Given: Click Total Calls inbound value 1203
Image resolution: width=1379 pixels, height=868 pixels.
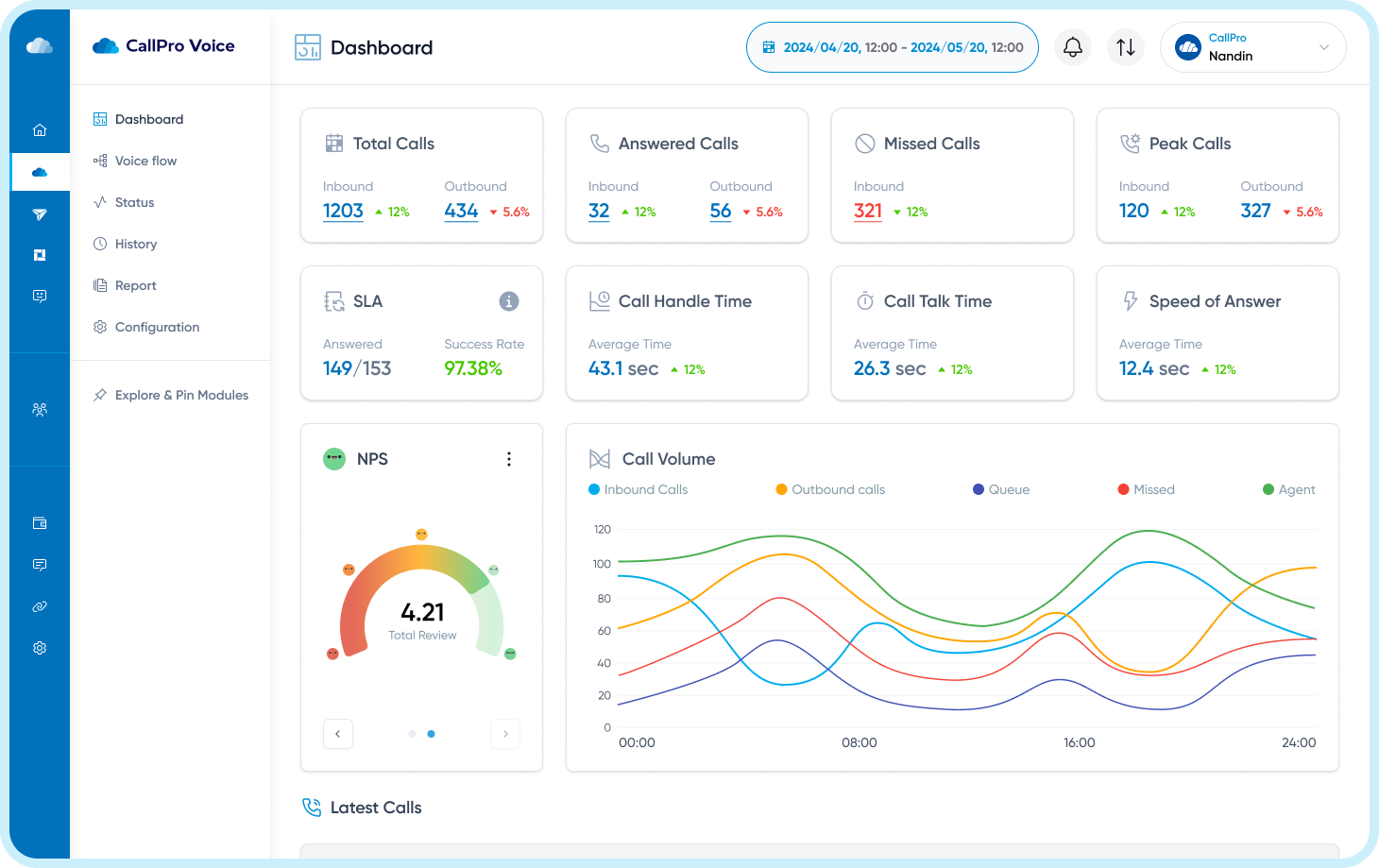Looking at the screenshot, I should (x=343, y=211).
